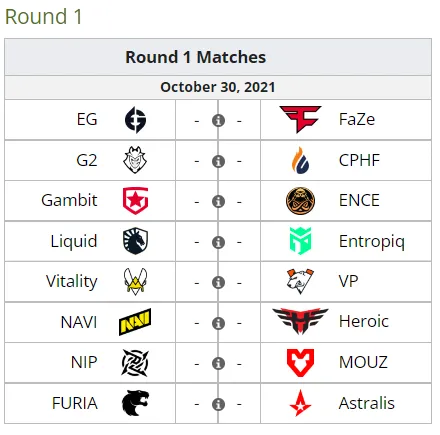This screenshot has width=440, height=435.
Task: Click the Evil Geniuses team logo
Action: [x=135, y=120]
